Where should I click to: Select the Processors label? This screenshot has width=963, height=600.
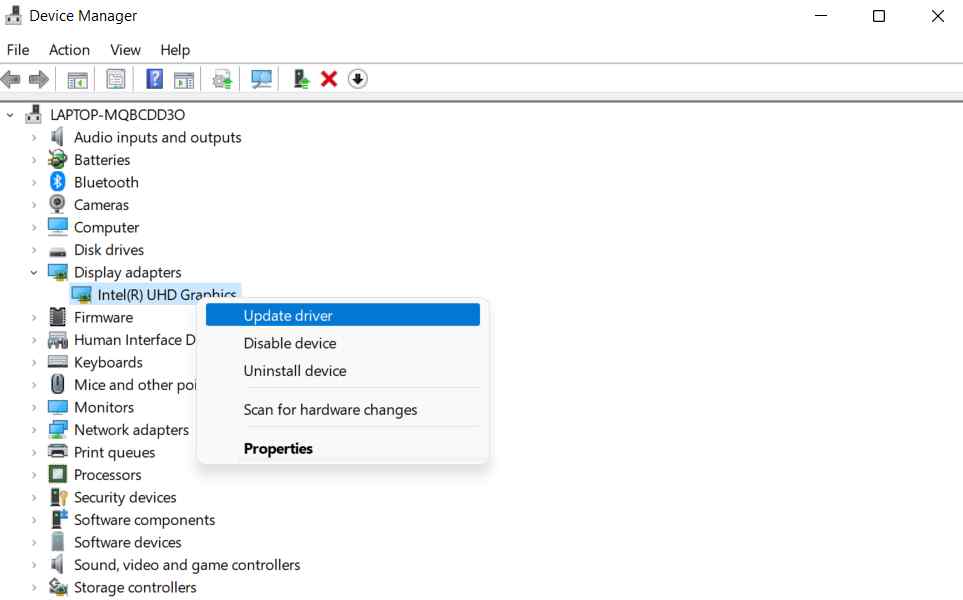click(x=107, y=475)
